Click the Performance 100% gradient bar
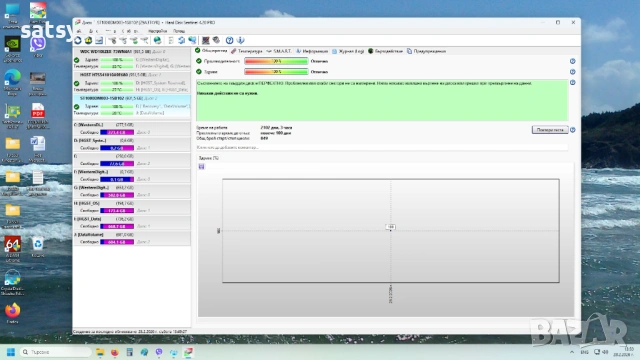 point(276,61)
